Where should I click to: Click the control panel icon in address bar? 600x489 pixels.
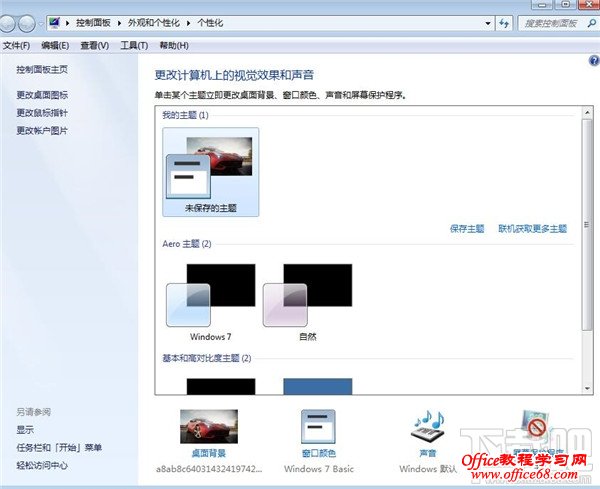[x=55, y=23]
